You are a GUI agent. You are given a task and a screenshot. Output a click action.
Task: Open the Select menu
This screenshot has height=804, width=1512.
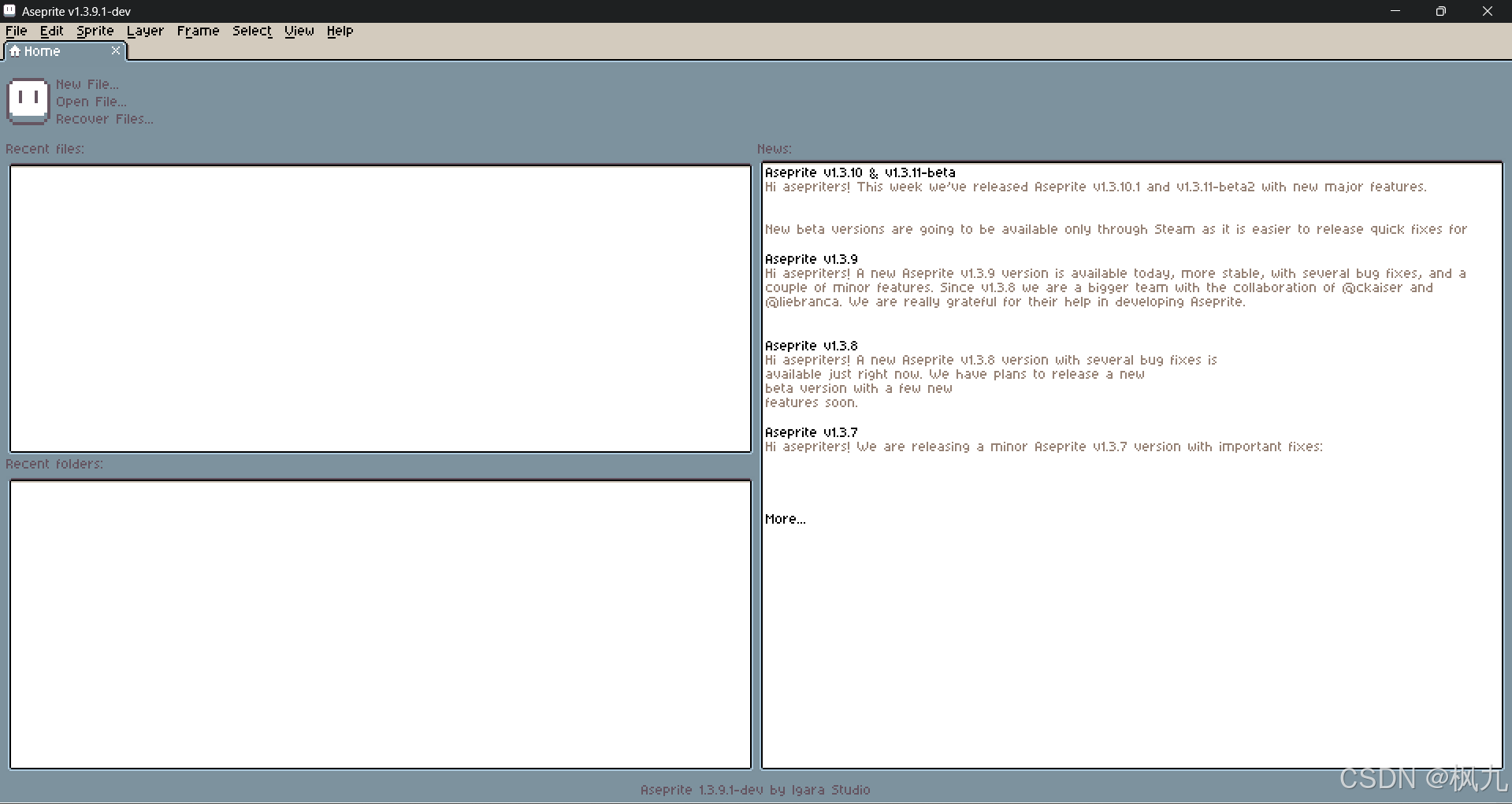point(252,31)
